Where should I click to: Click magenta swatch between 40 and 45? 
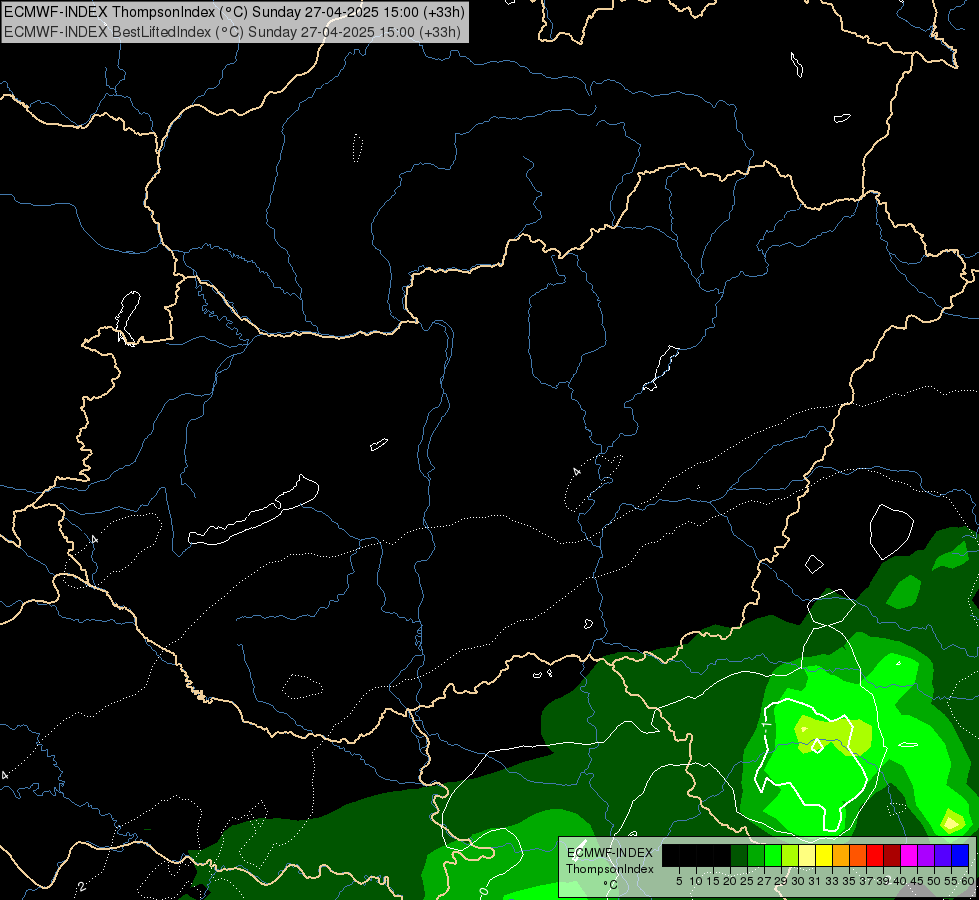pos(909,855)
